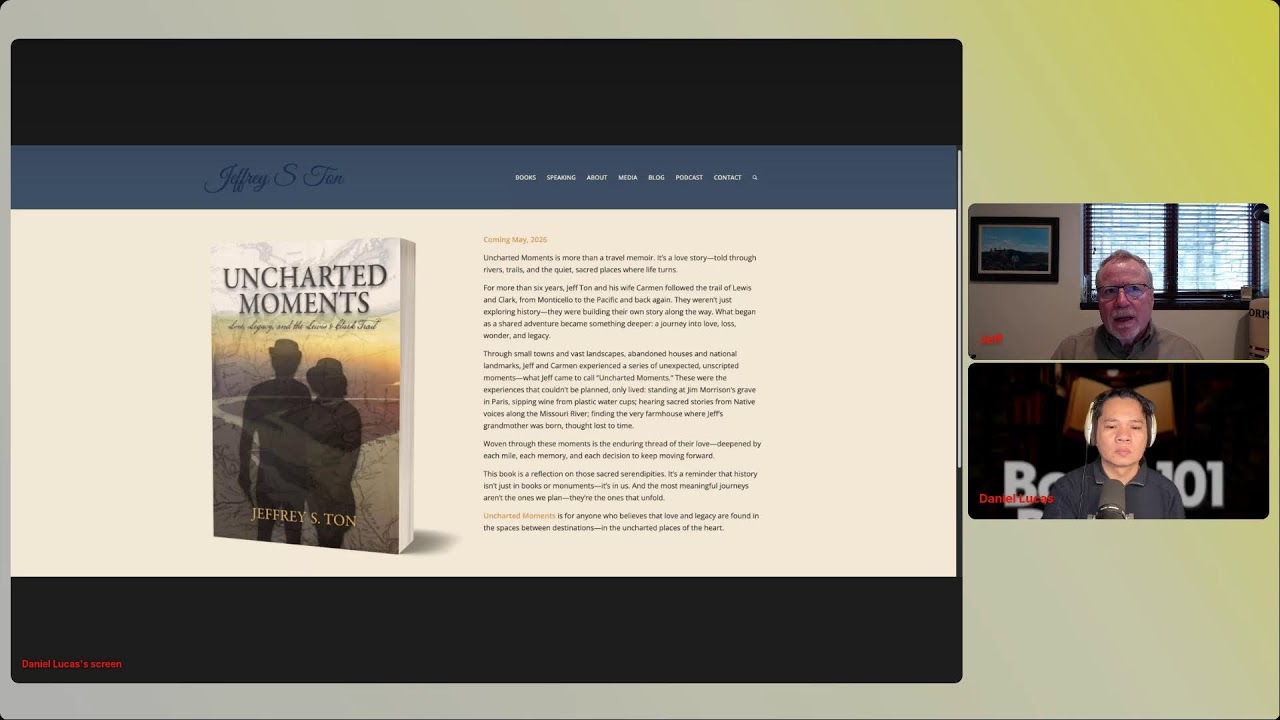Viewport: 1280px width, 720px height.
Task: Open the search magnifier icon in nav
Action: pos(755,178)
